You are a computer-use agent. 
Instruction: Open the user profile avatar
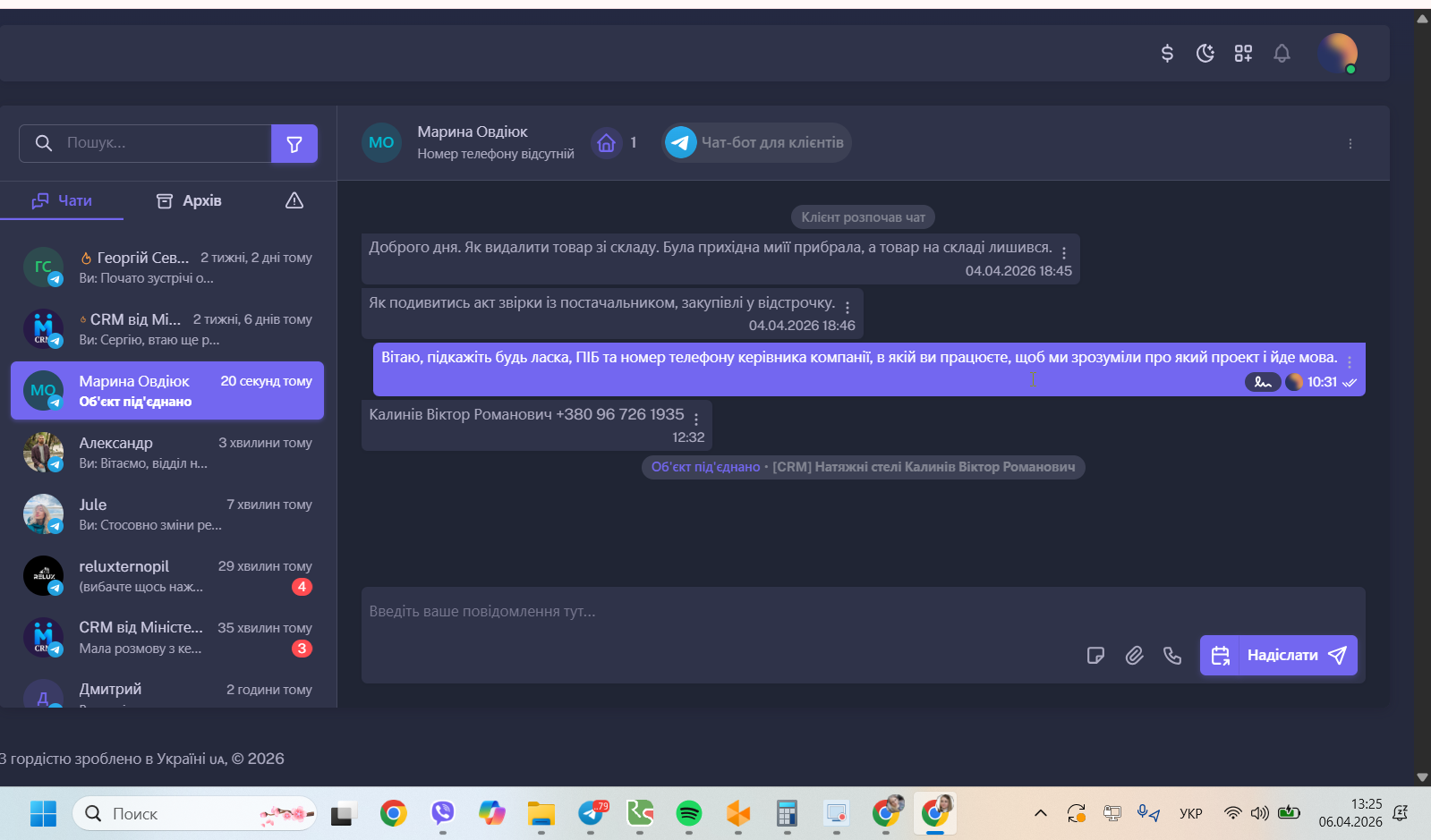tap(1337, 53)
